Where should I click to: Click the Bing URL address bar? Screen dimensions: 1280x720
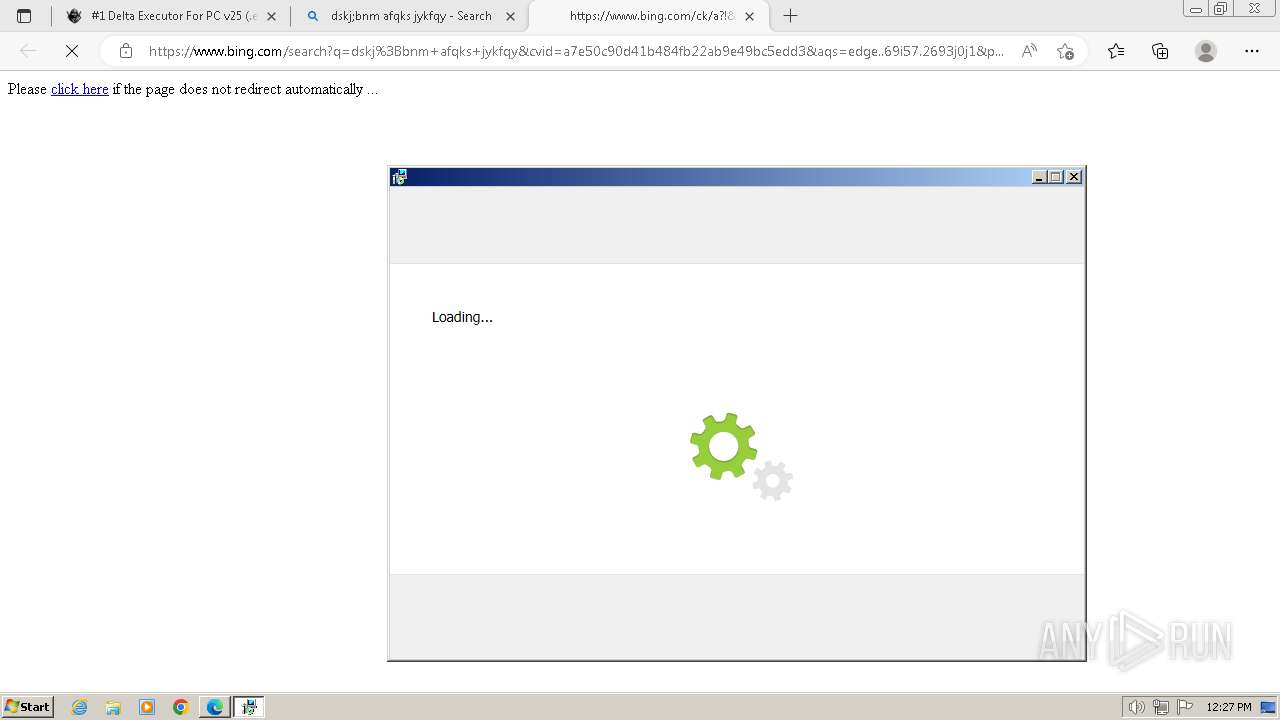(x=576, y=51)
